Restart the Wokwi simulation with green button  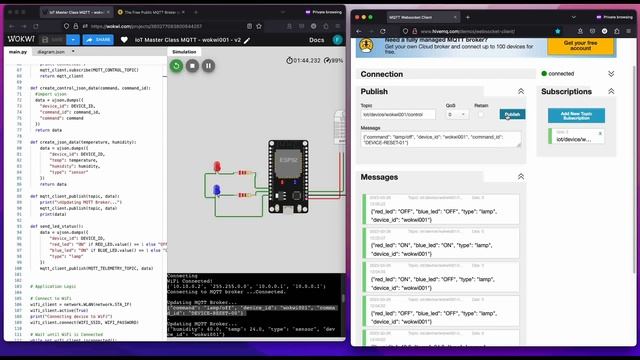176,66
